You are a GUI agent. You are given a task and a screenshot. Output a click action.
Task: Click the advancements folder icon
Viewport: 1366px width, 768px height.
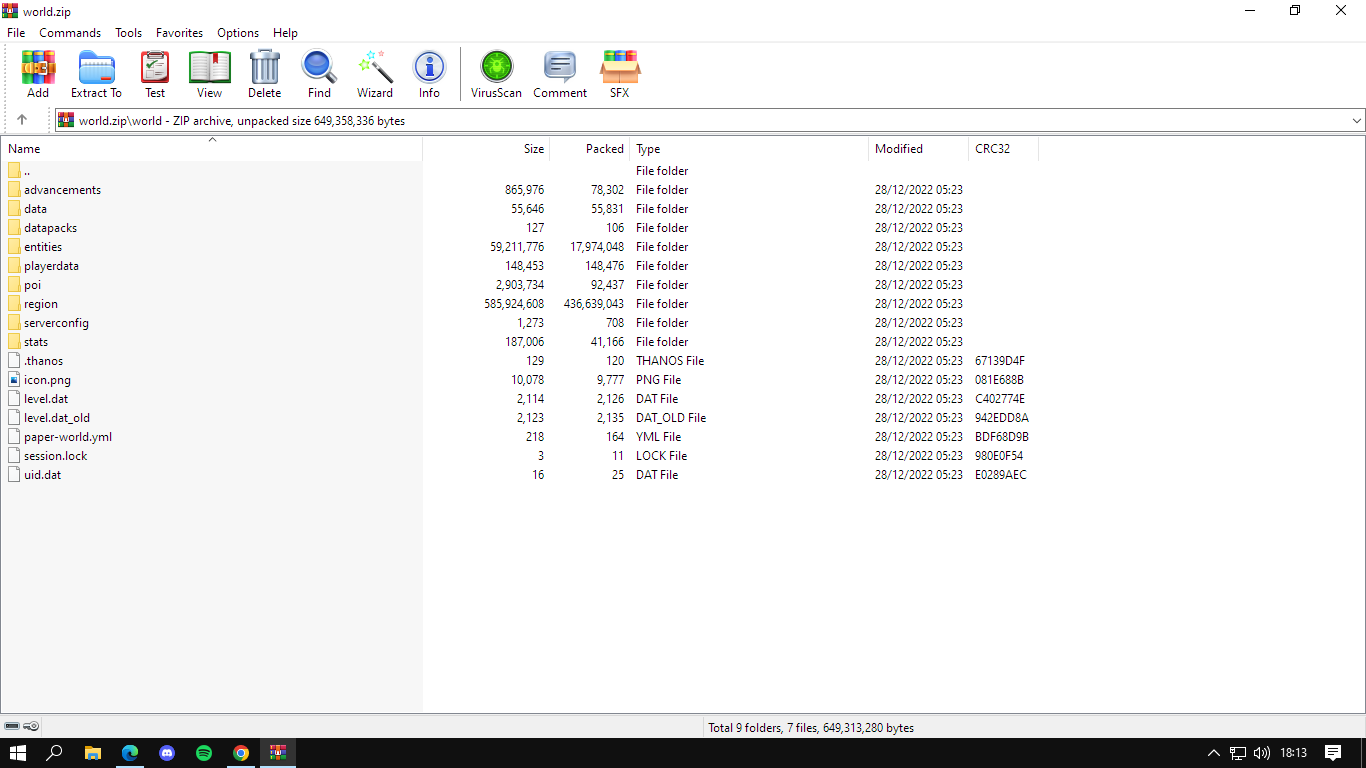click(14, 190)
